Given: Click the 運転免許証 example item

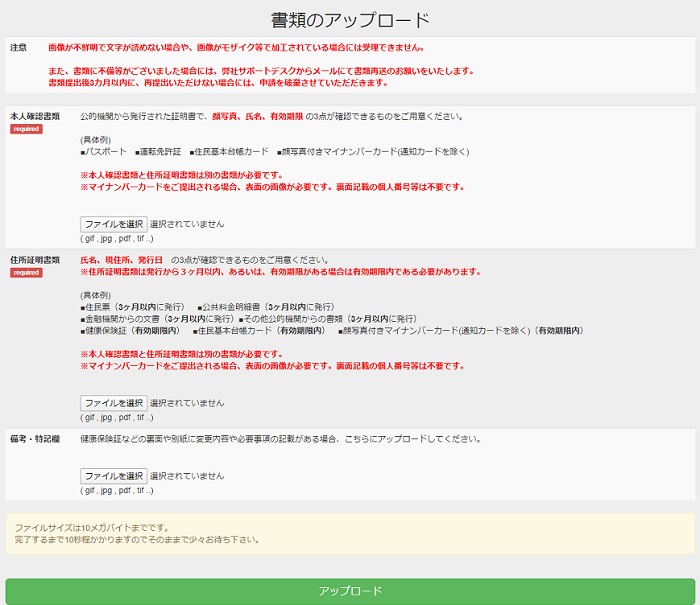Looking at the screenshot, I should [x=158, y=152].
